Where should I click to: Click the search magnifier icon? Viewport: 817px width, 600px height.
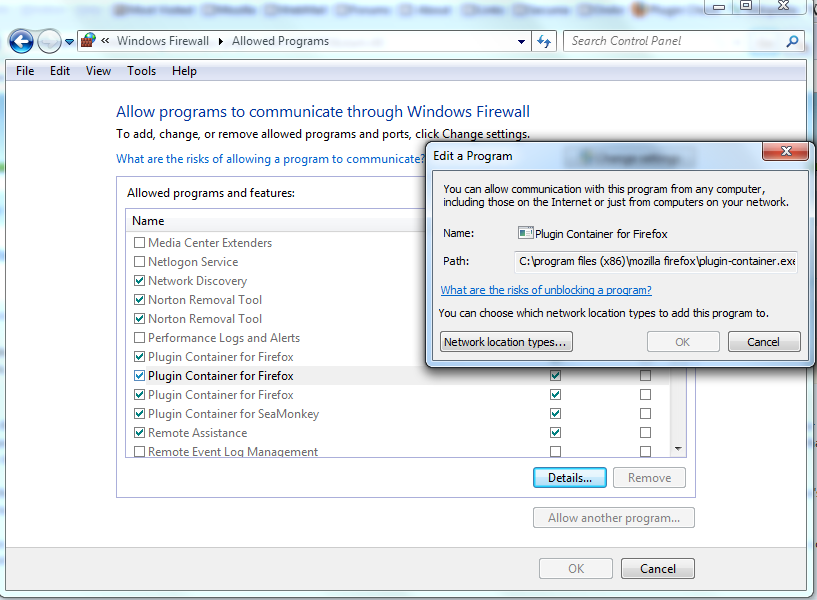792,41
